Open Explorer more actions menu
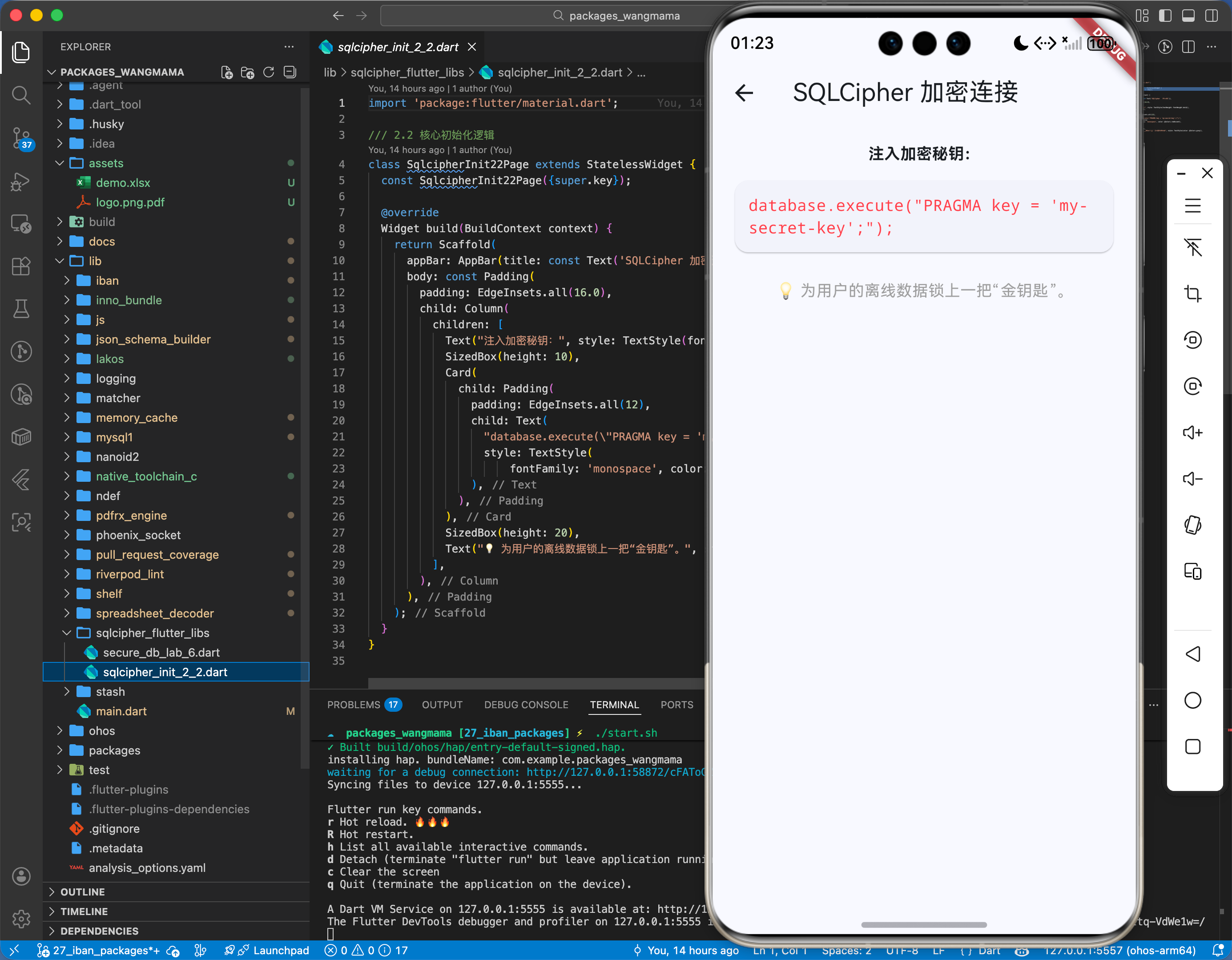 pos(289,47)
